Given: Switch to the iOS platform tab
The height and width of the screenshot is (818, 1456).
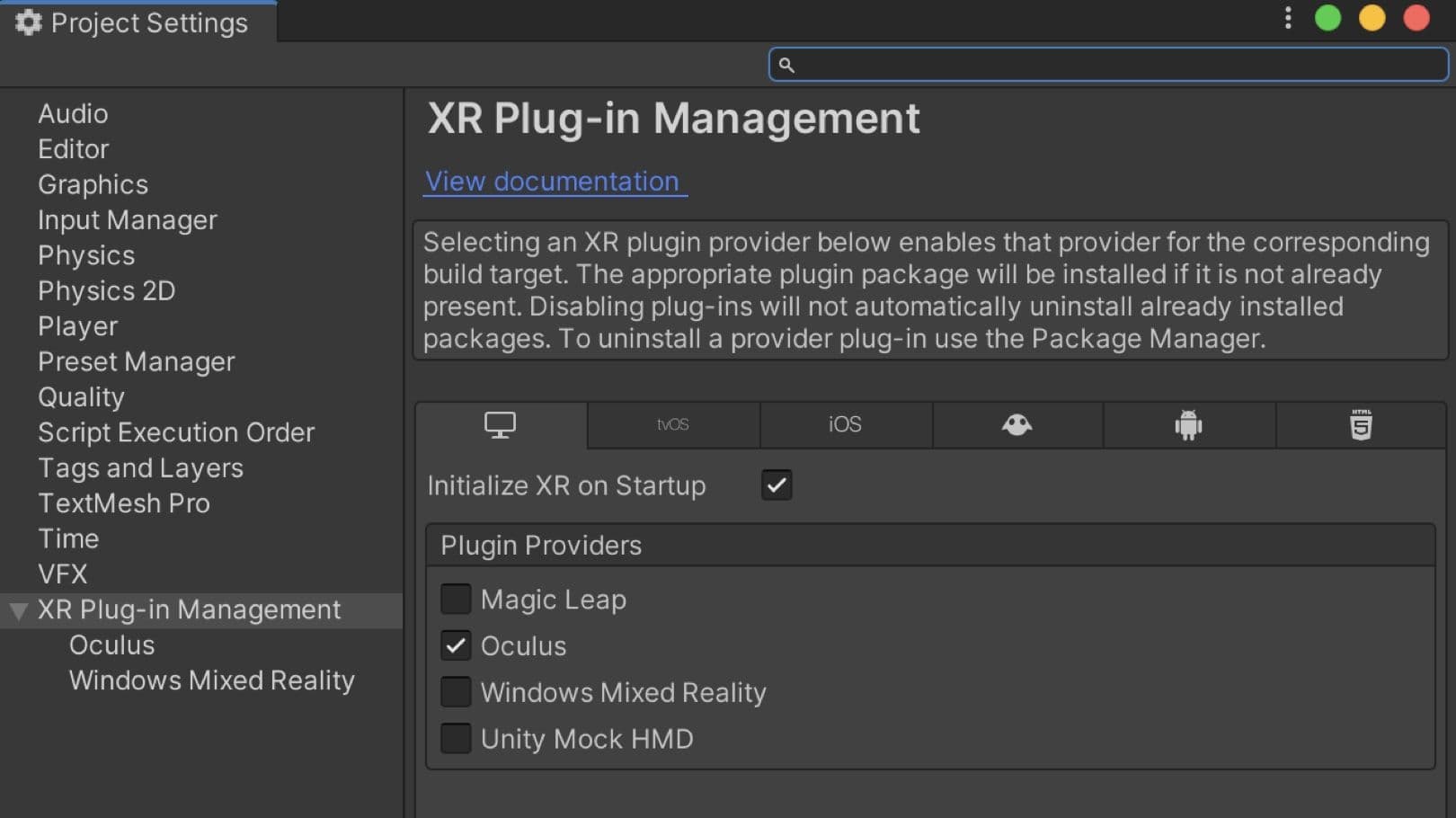Looking at the screenshot, I should 845,424.
